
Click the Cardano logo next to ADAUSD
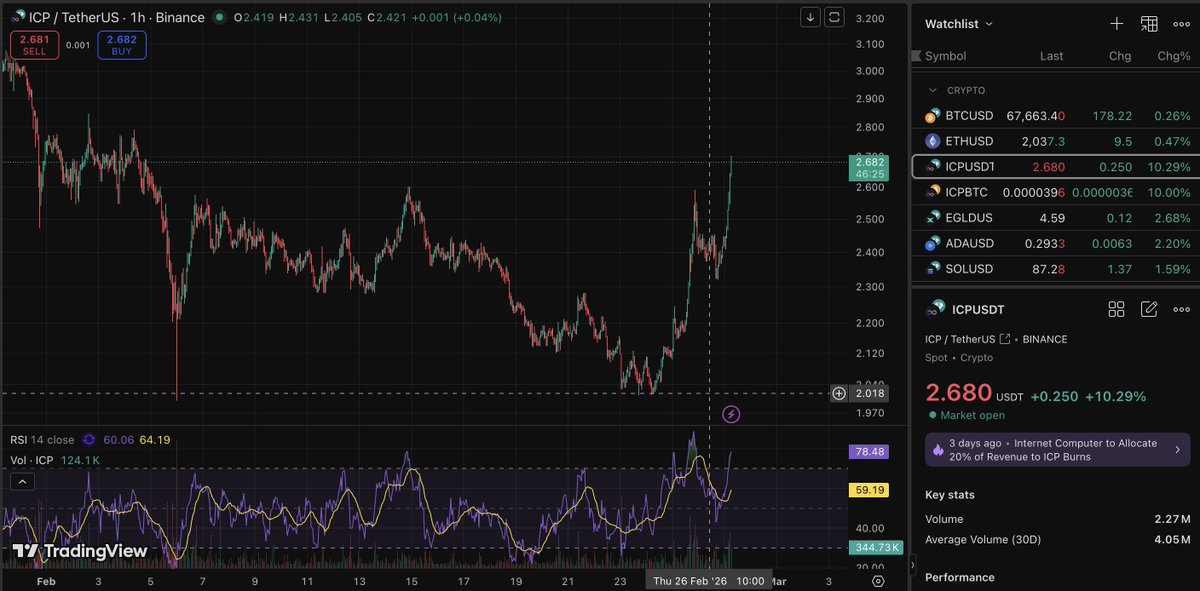[933, 243]
